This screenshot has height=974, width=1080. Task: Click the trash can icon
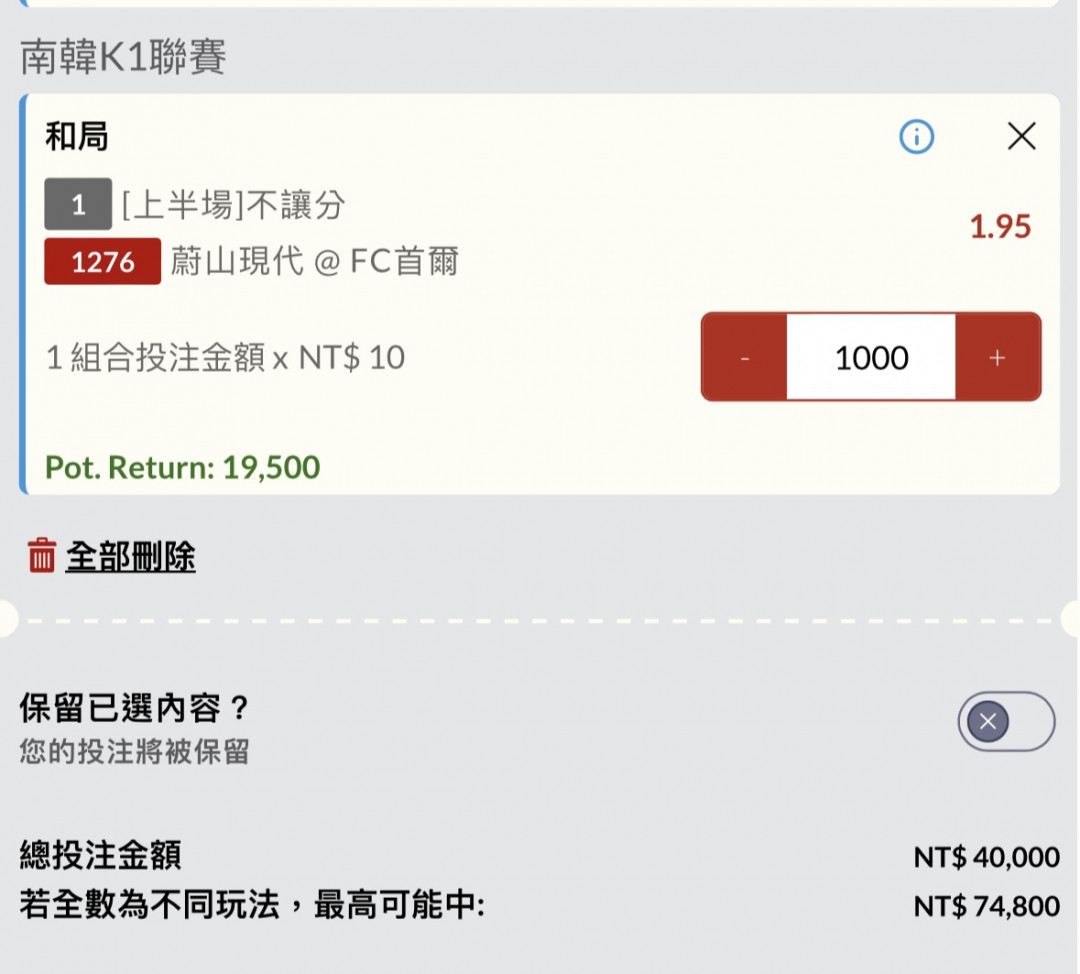[41, 555]
